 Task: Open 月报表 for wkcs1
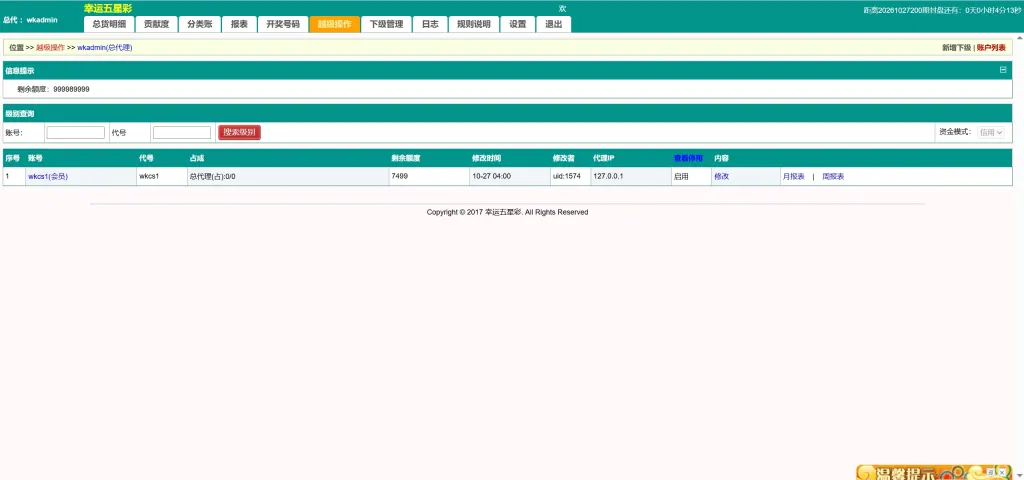tap(793, 176)
